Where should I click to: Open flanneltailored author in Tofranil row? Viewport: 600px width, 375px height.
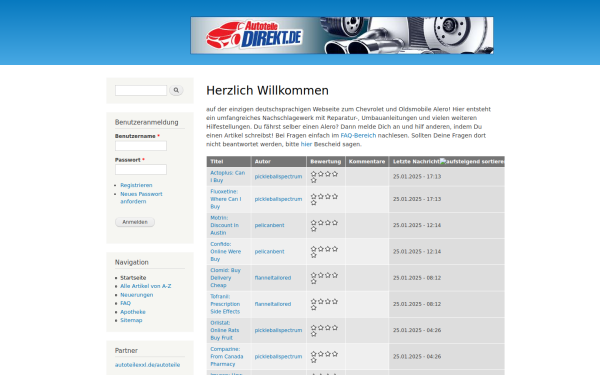pyautogui.click(x=273, y=304)
